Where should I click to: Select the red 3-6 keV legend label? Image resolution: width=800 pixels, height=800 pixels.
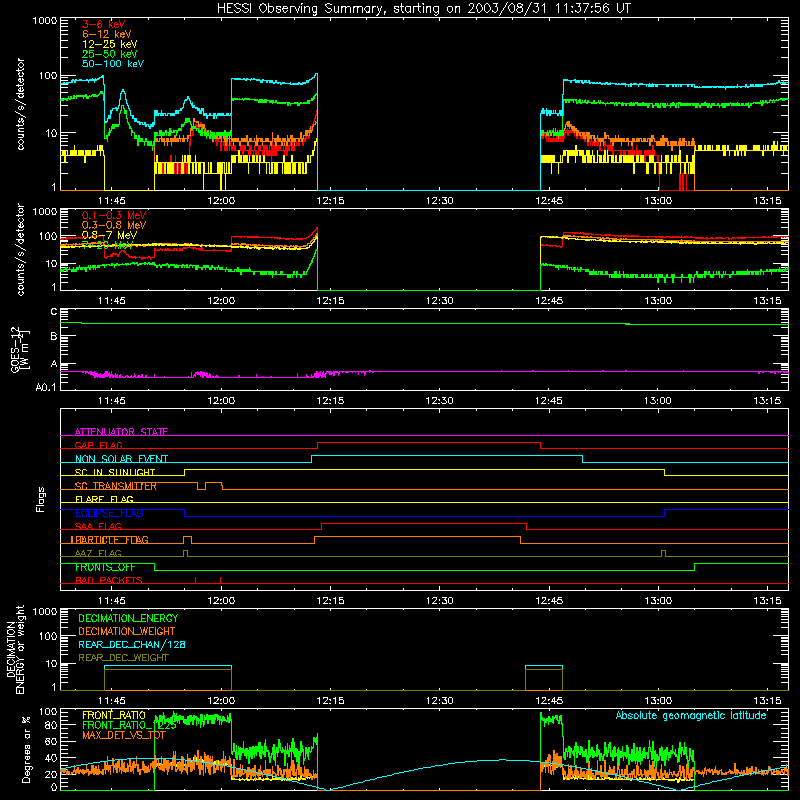(103, 24)
